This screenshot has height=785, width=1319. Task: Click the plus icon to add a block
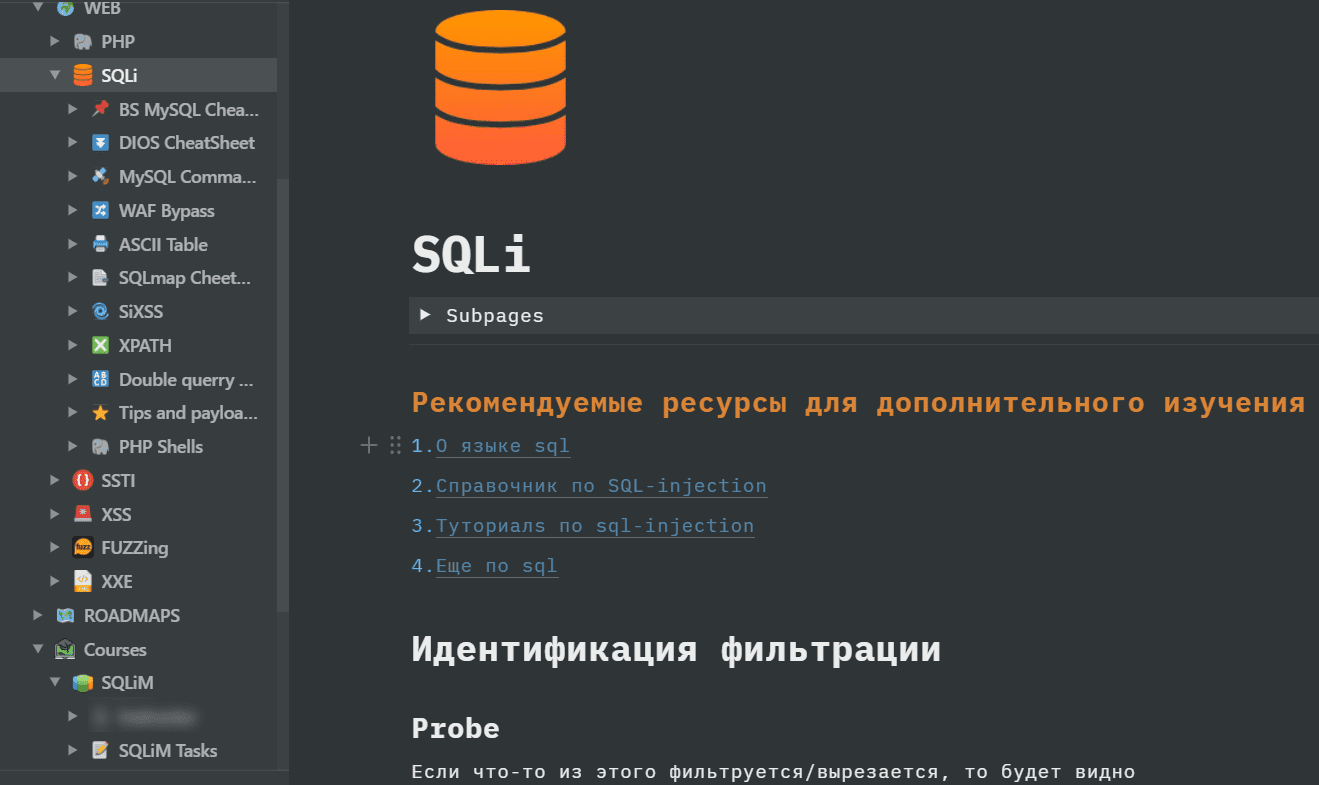[x=369, y=446]
